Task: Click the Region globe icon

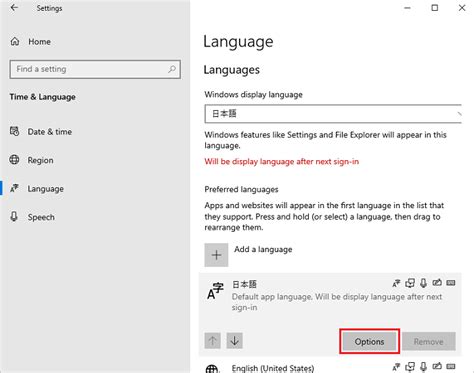Action: pos(14,160)
